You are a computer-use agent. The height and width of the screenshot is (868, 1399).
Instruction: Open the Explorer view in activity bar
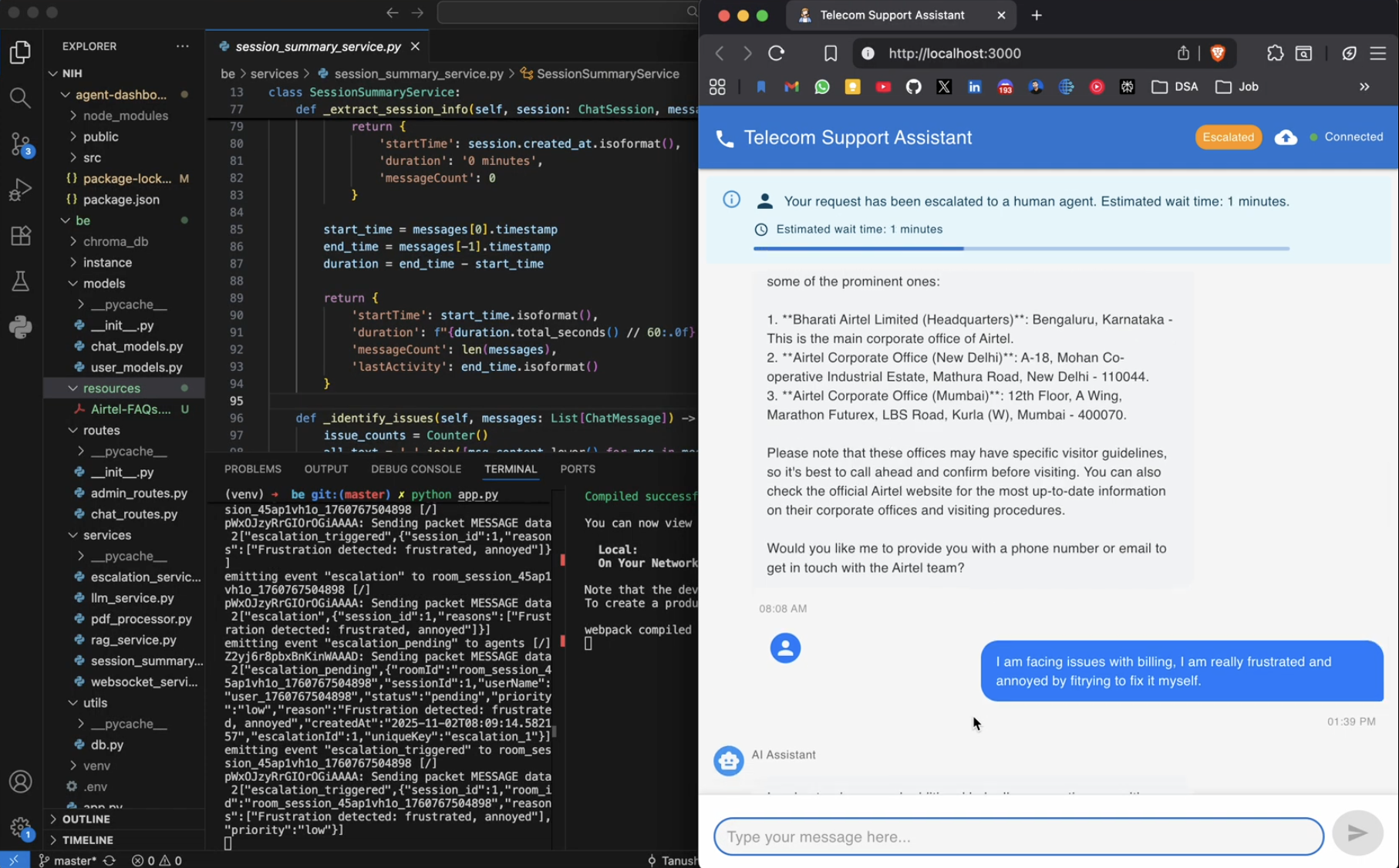click(21, 52)
